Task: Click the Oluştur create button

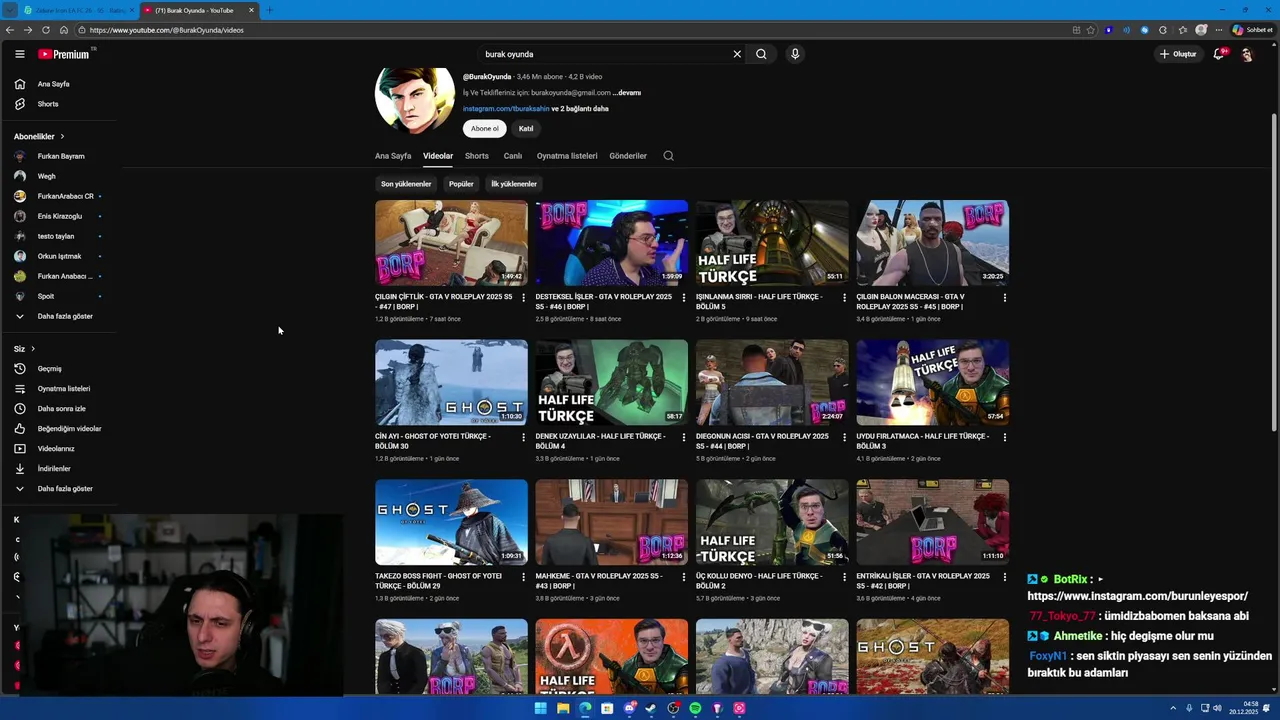Action: [x=1178, y=54]
